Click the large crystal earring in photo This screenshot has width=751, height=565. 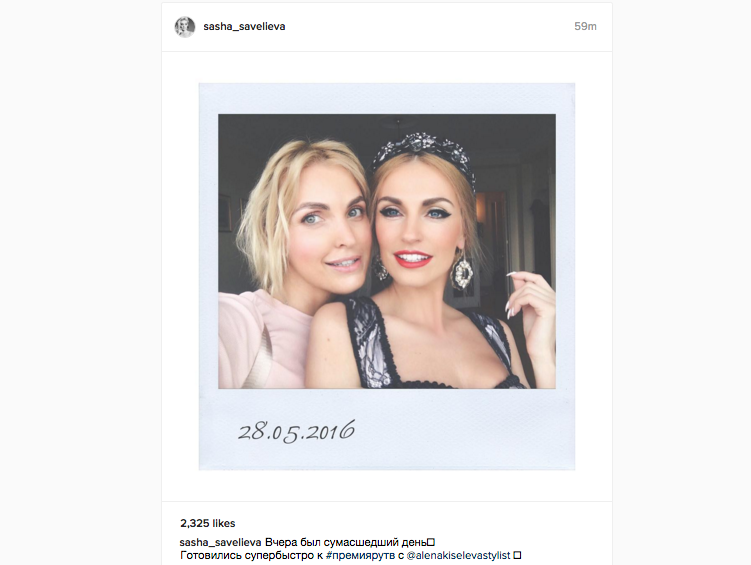462,271
